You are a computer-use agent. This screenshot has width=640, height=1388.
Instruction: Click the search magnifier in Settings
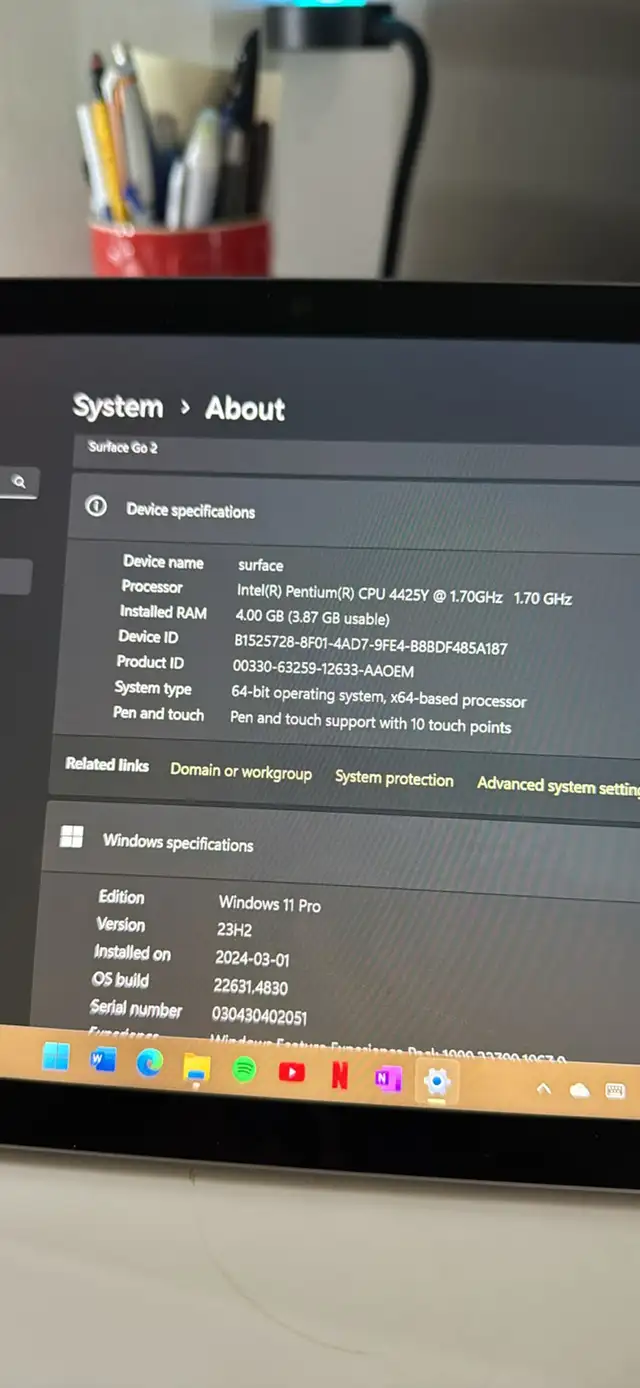coord(18,482)
